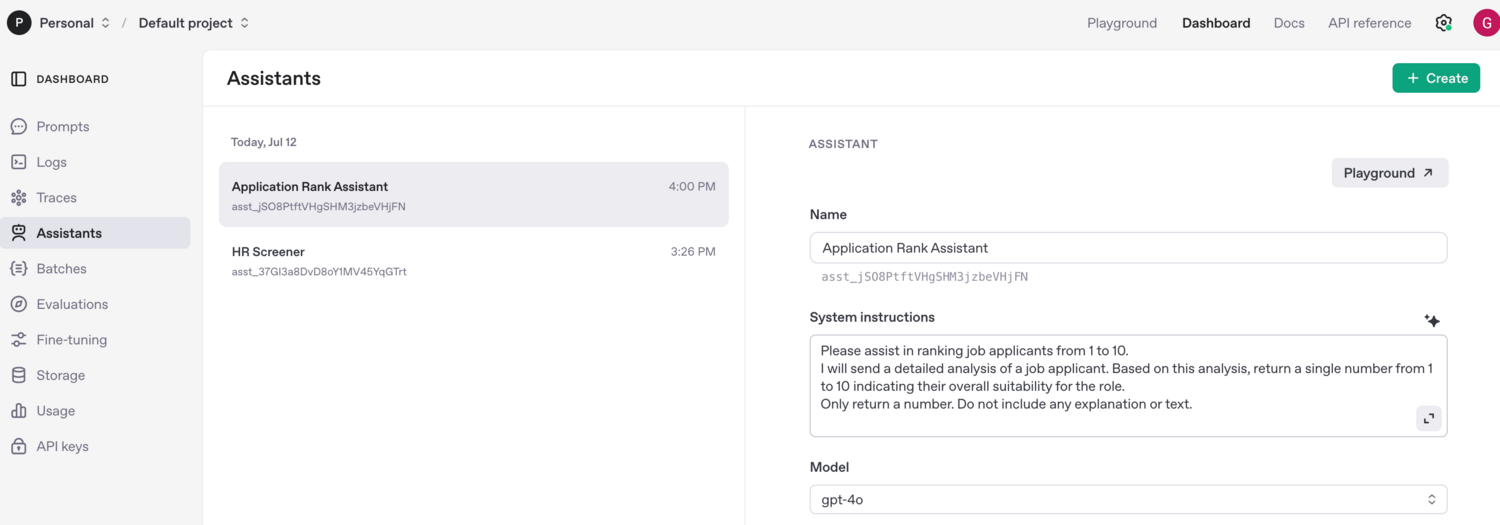The height and width of the screenshot is (525, 1500).
Task: Open Fine-tuning in the sidebar
Action: coord(95,340)
